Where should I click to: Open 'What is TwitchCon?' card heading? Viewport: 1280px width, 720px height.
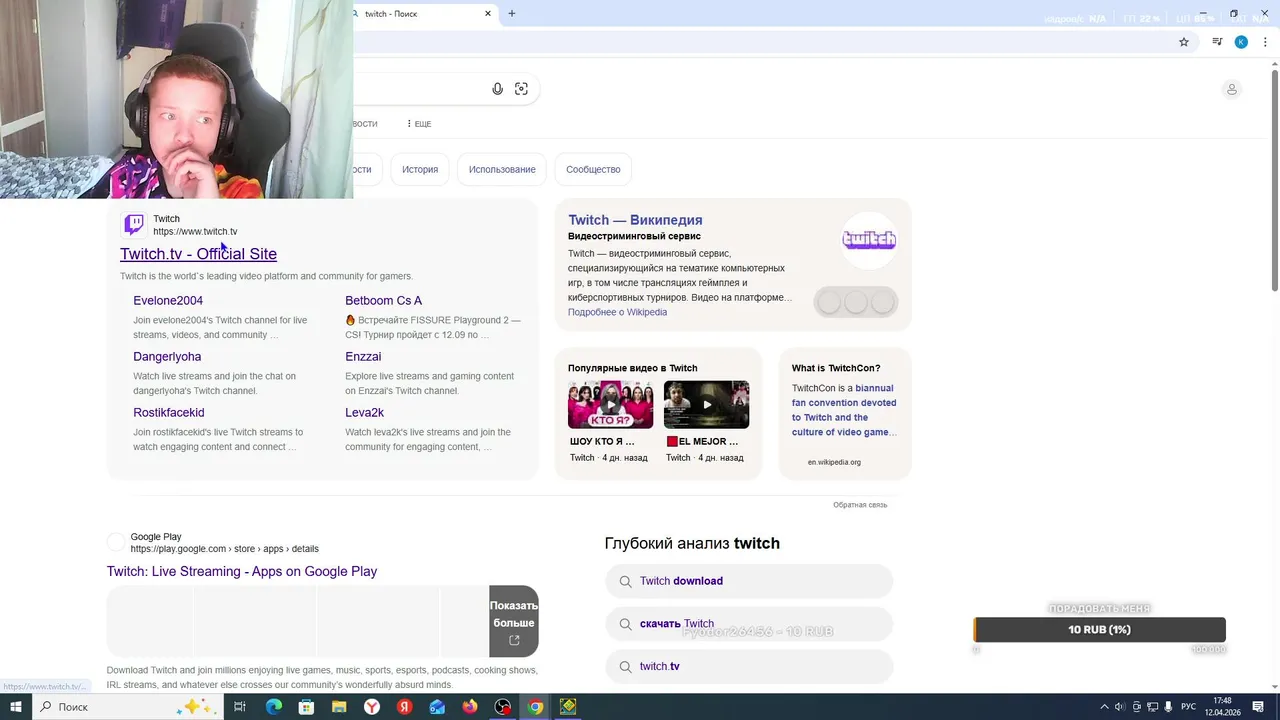[x=836, y=368]
